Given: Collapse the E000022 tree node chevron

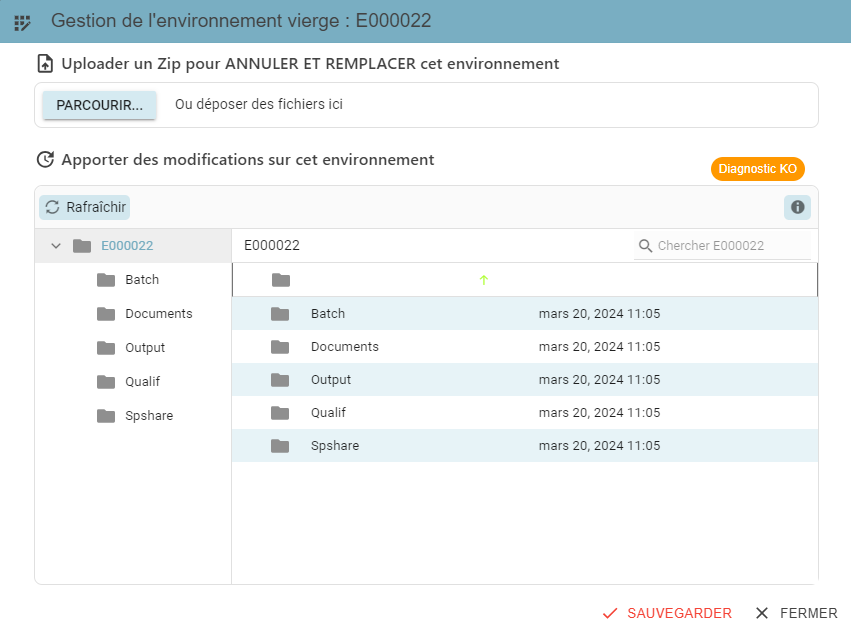Looking at the screenshot, I should click(x=56, y=246).
